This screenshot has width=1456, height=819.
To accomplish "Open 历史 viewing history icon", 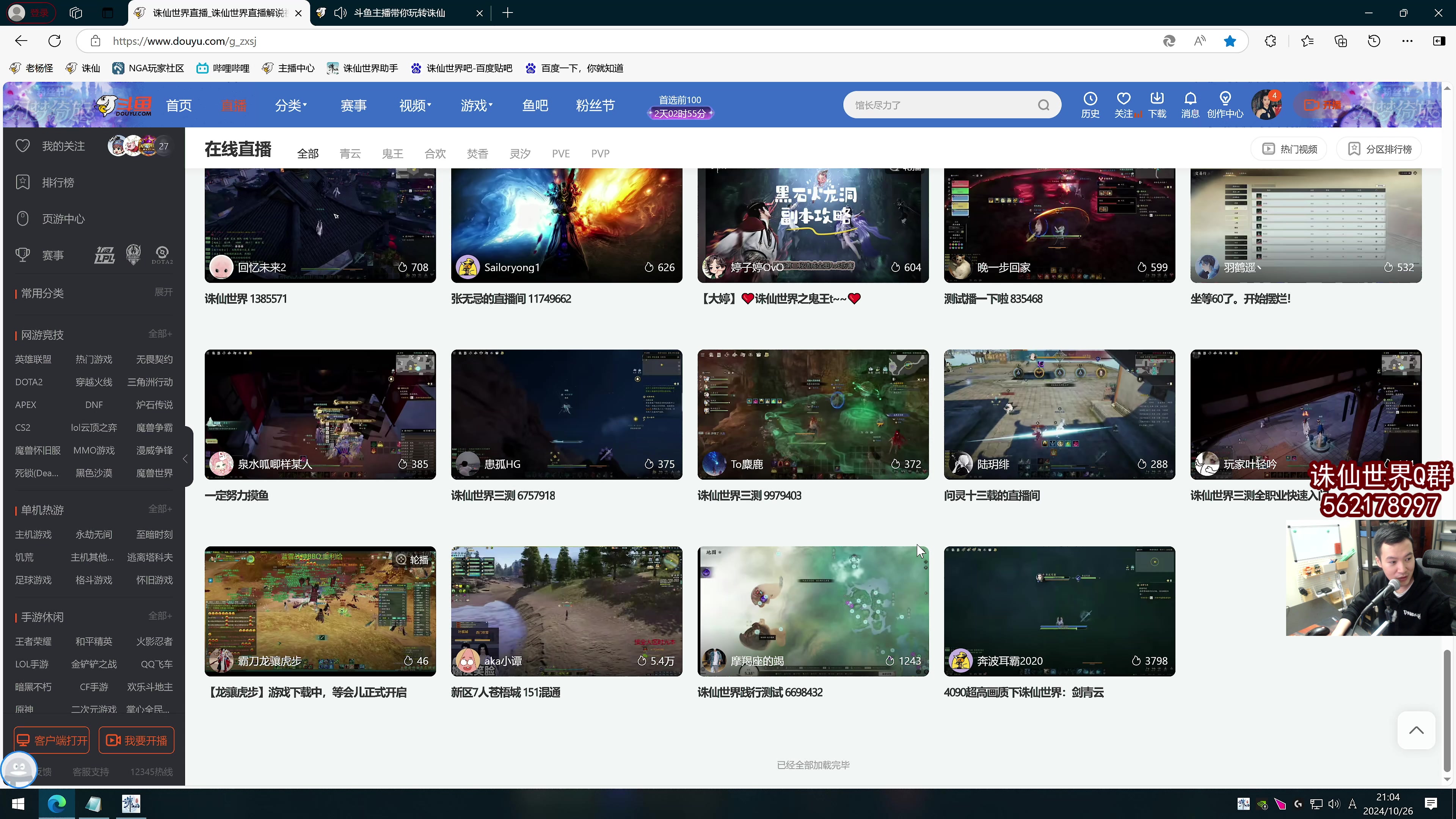I will 1090,105.
